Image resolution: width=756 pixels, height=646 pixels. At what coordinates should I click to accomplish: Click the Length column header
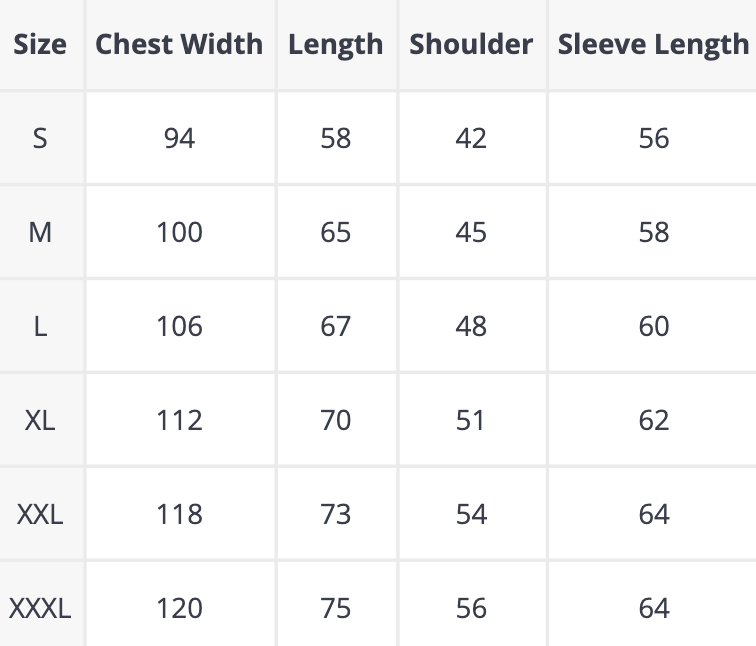point(336,44)
